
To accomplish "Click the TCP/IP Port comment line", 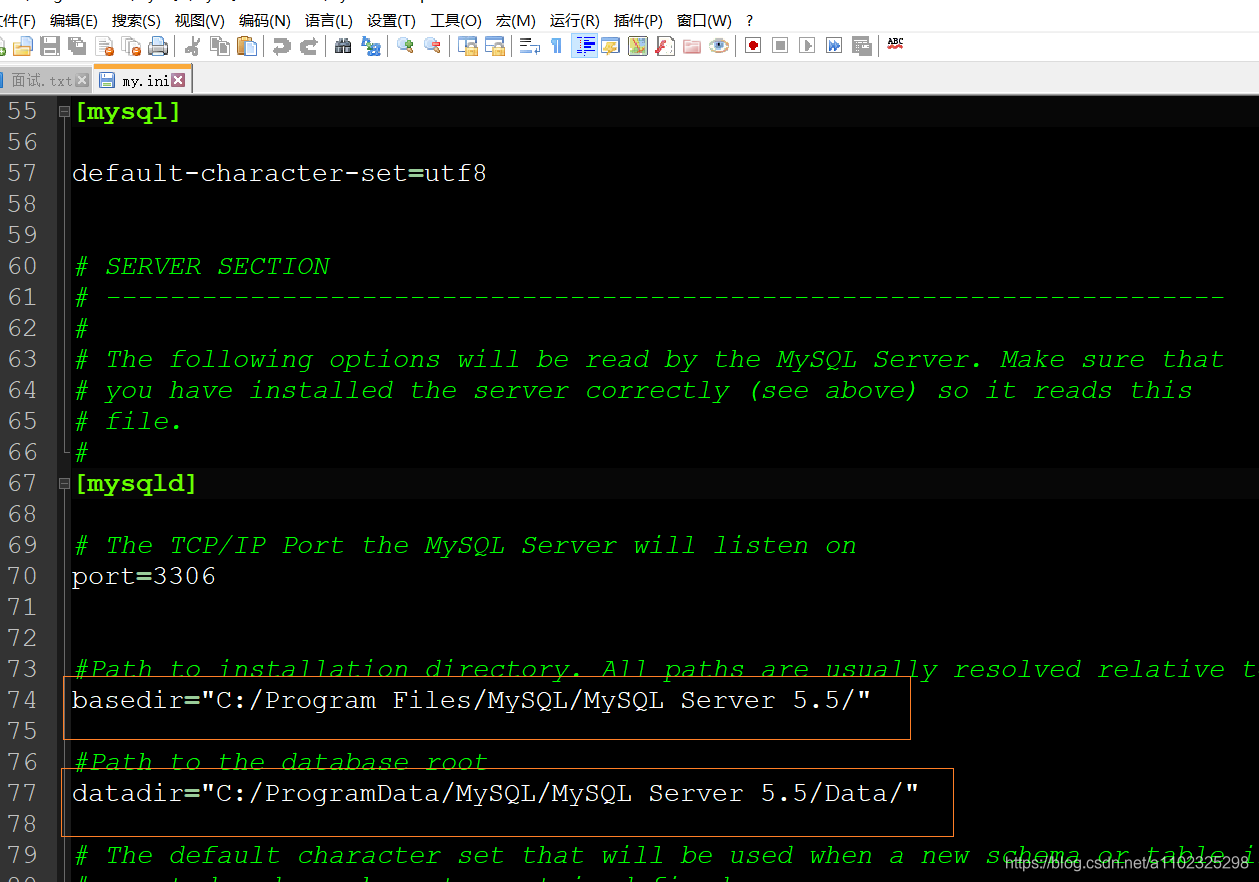I will pyautogui.click(x=466, y=545).
